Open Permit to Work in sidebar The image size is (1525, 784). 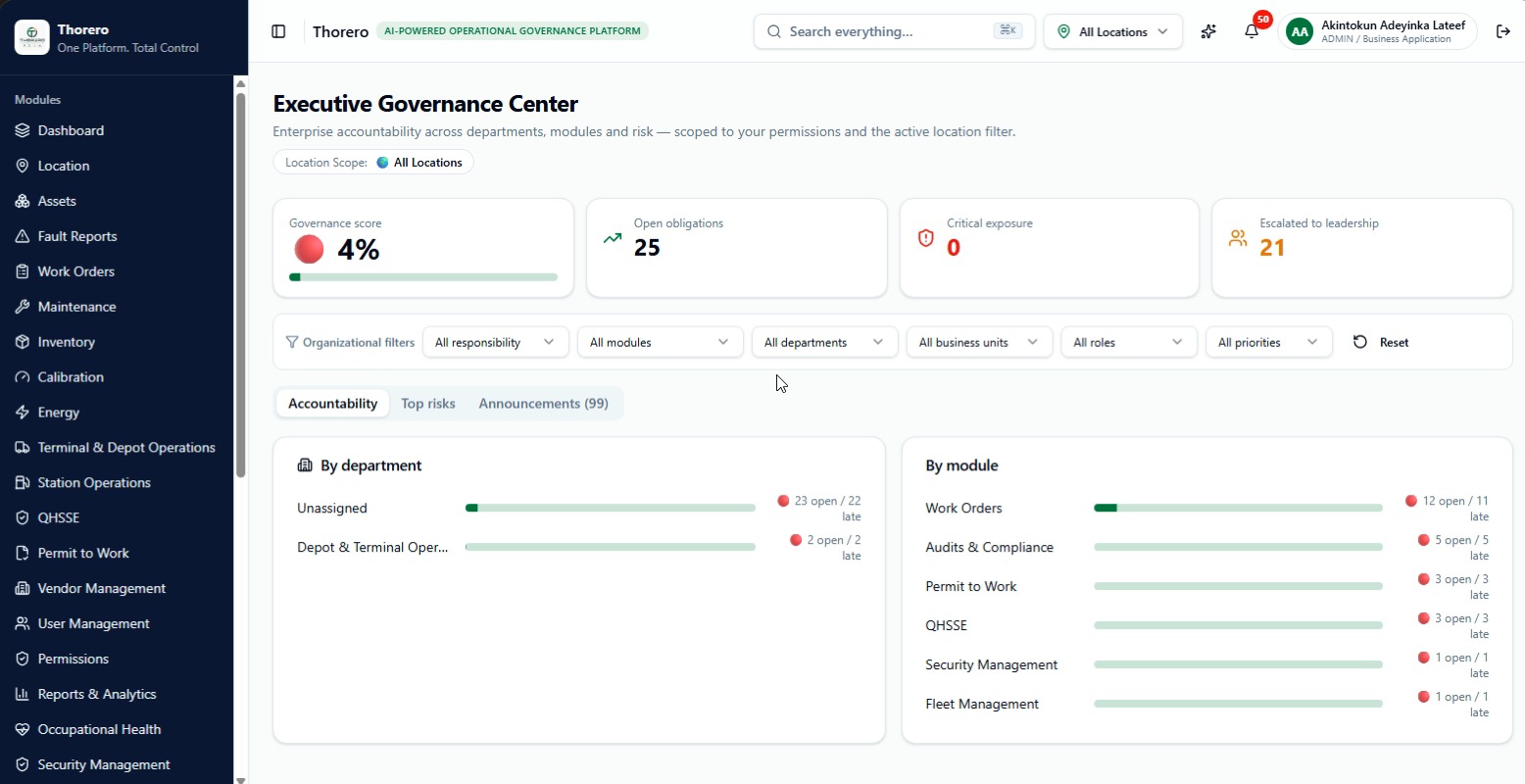(83, 554)
